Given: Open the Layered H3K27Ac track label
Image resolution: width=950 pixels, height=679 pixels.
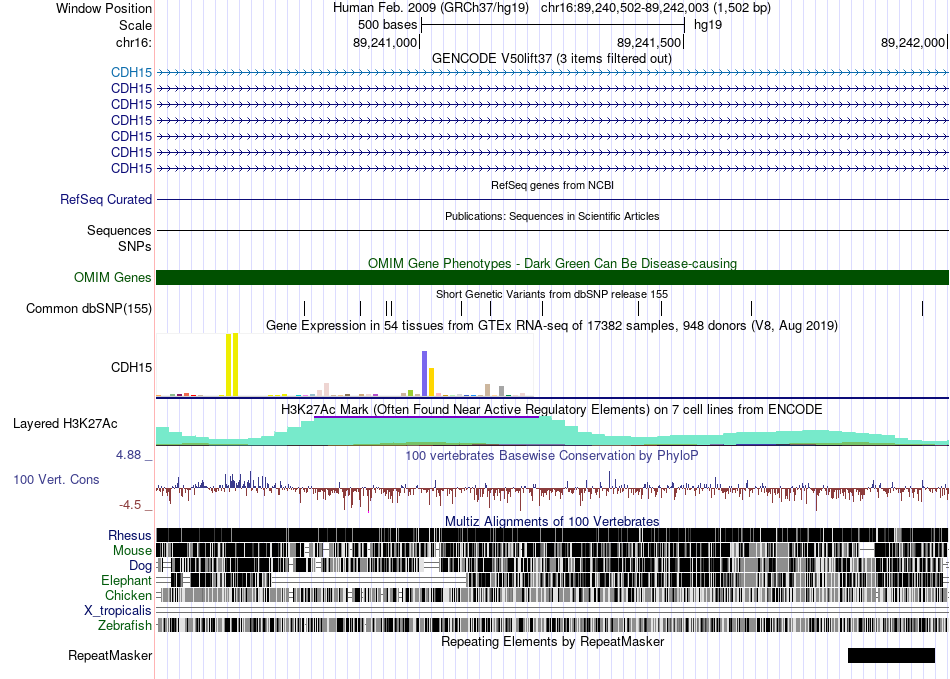Looking at the screenshot, I should (65, 423).
